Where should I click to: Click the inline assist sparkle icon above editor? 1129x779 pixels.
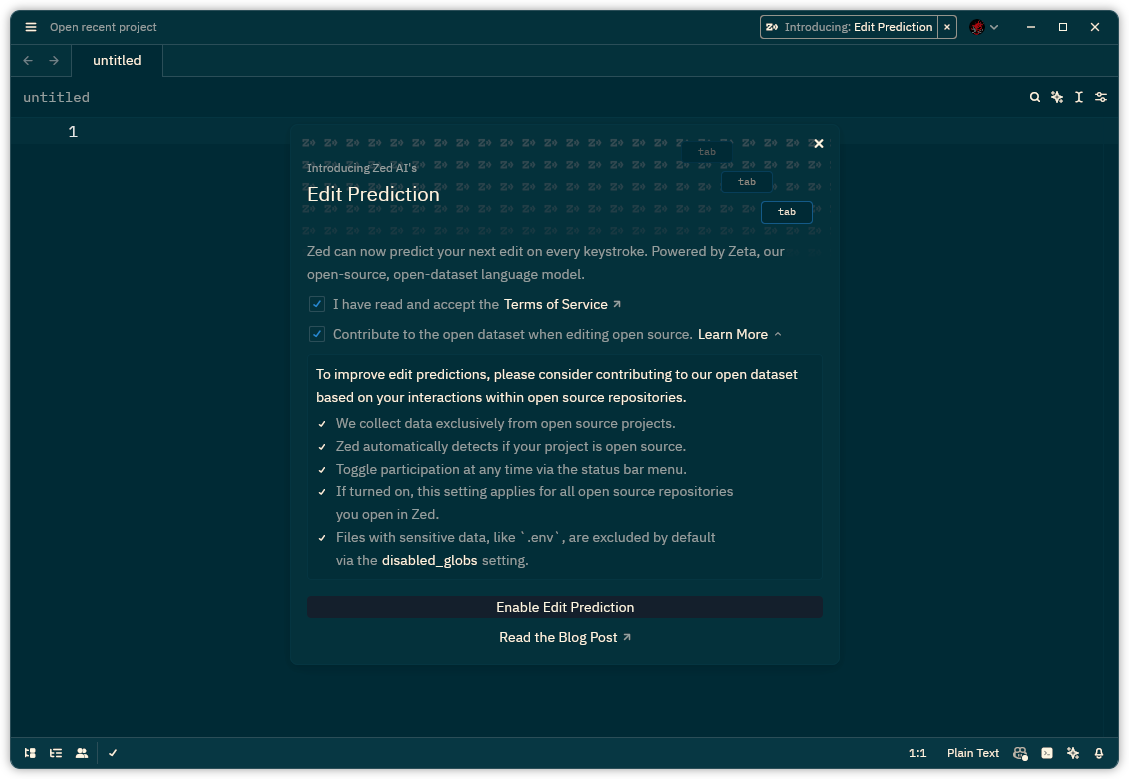(x=1057, y=97)
